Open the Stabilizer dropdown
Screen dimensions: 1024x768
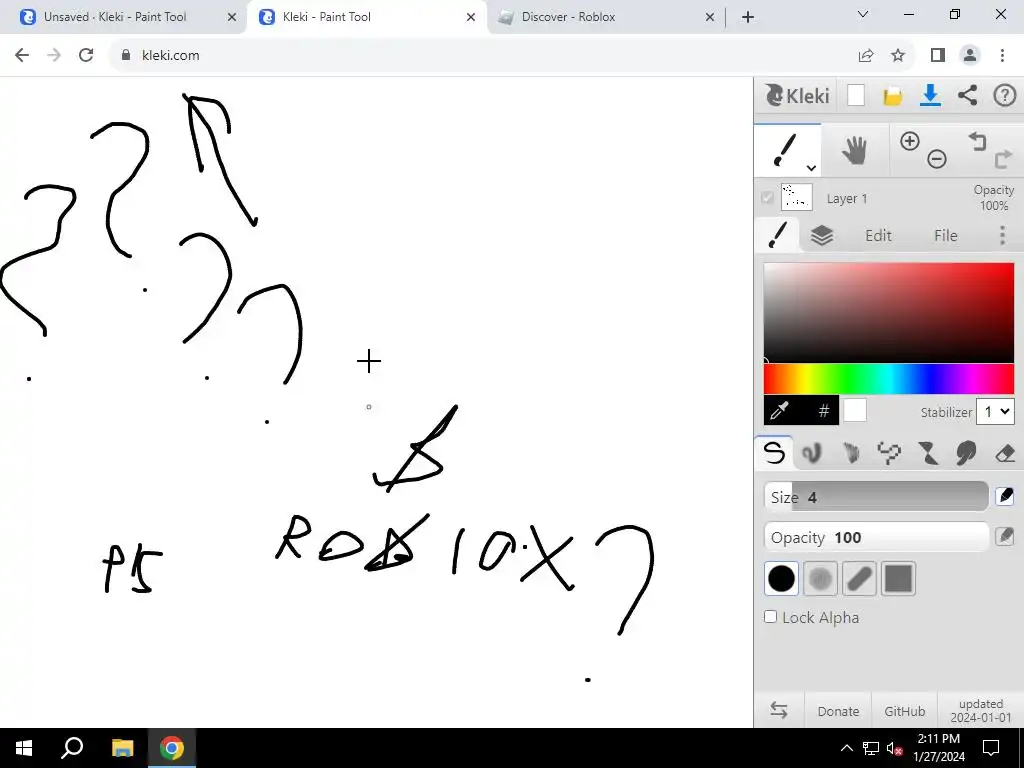pos(995,411)
